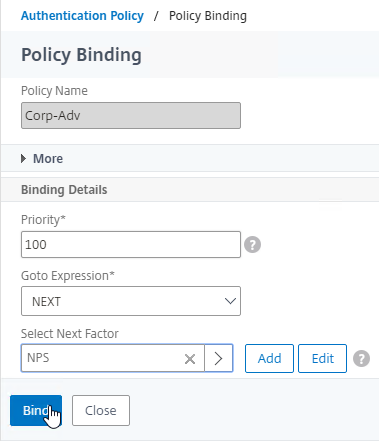Focus the Priority field showing 100
Screen dimensions: 379x441
131,244
